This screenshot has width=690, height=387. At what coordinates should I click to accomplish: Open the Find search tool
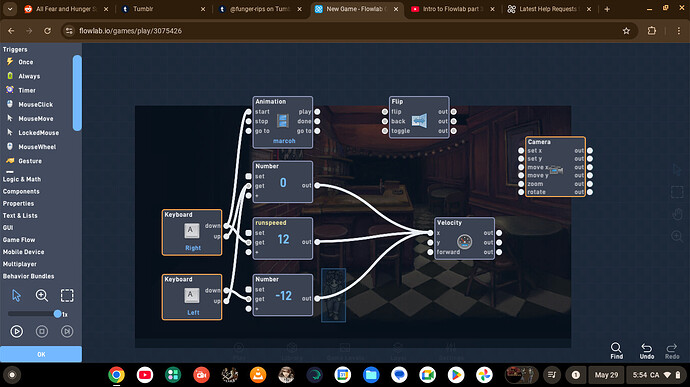point(617,350)
